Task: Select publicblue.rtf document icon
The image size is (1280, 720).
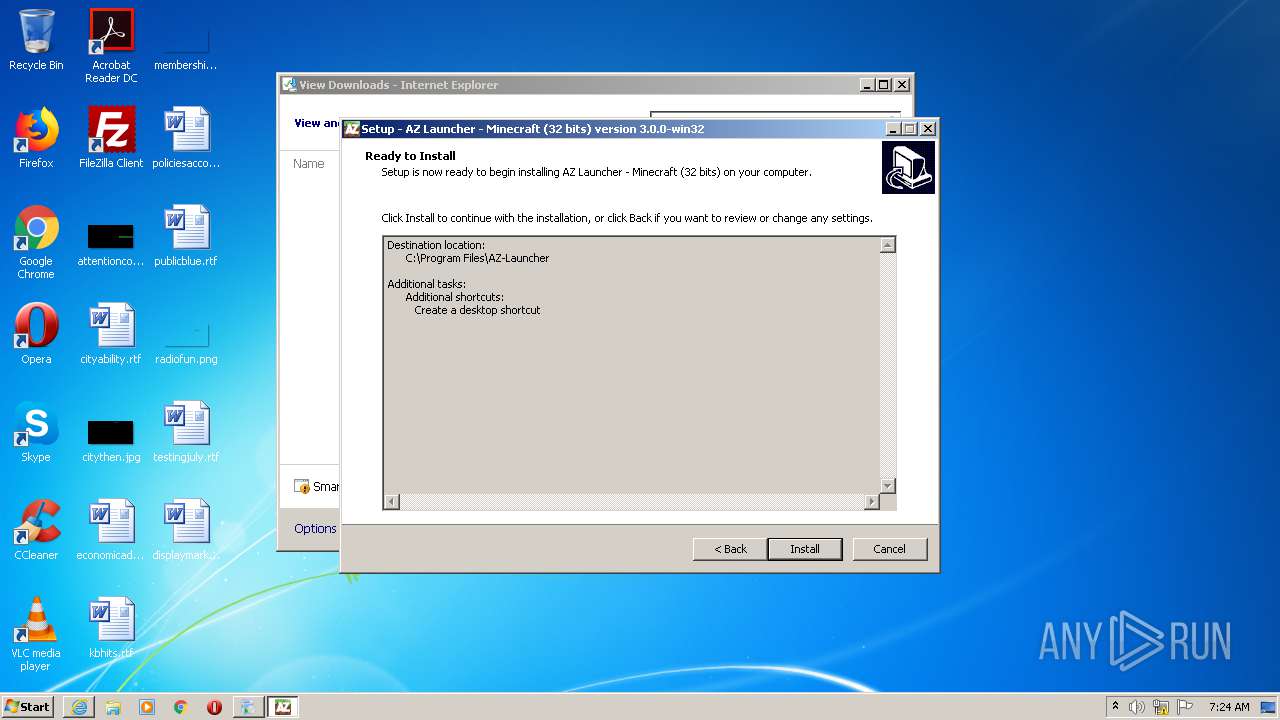Action: [x=186, y=236]
